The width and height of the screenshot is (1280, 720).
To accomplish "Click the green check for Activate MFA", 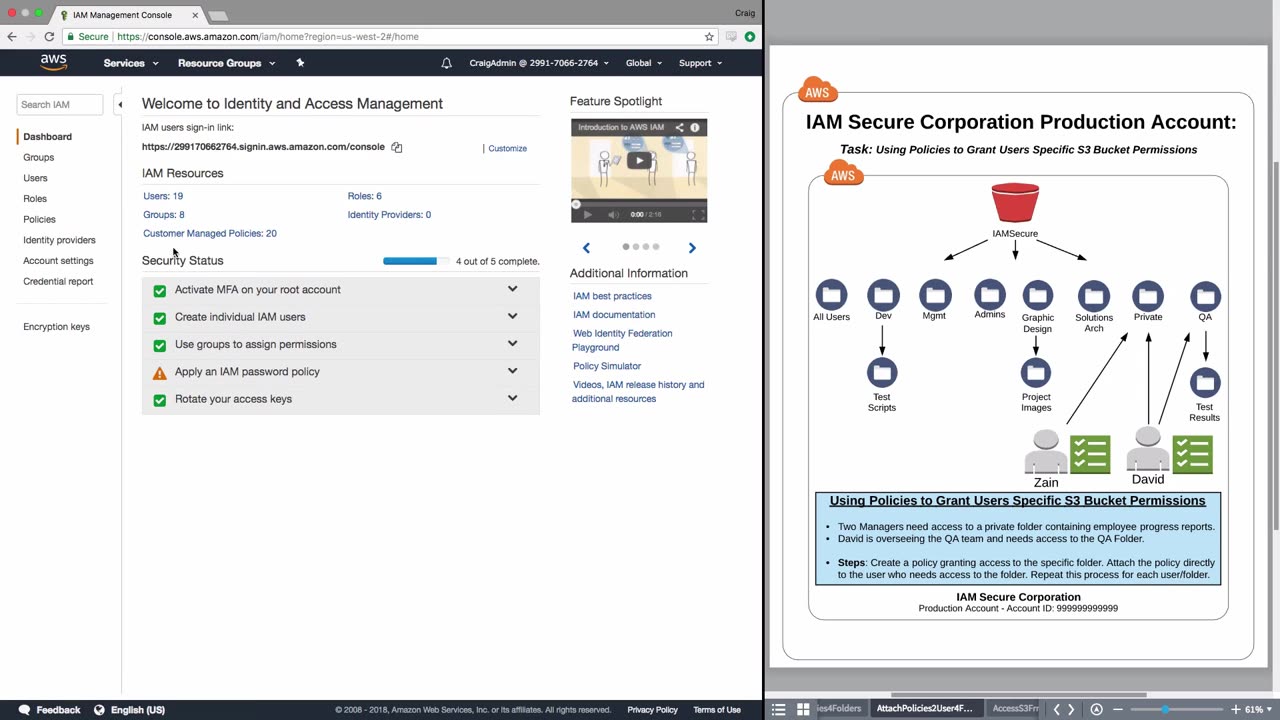I will point(159,291).
